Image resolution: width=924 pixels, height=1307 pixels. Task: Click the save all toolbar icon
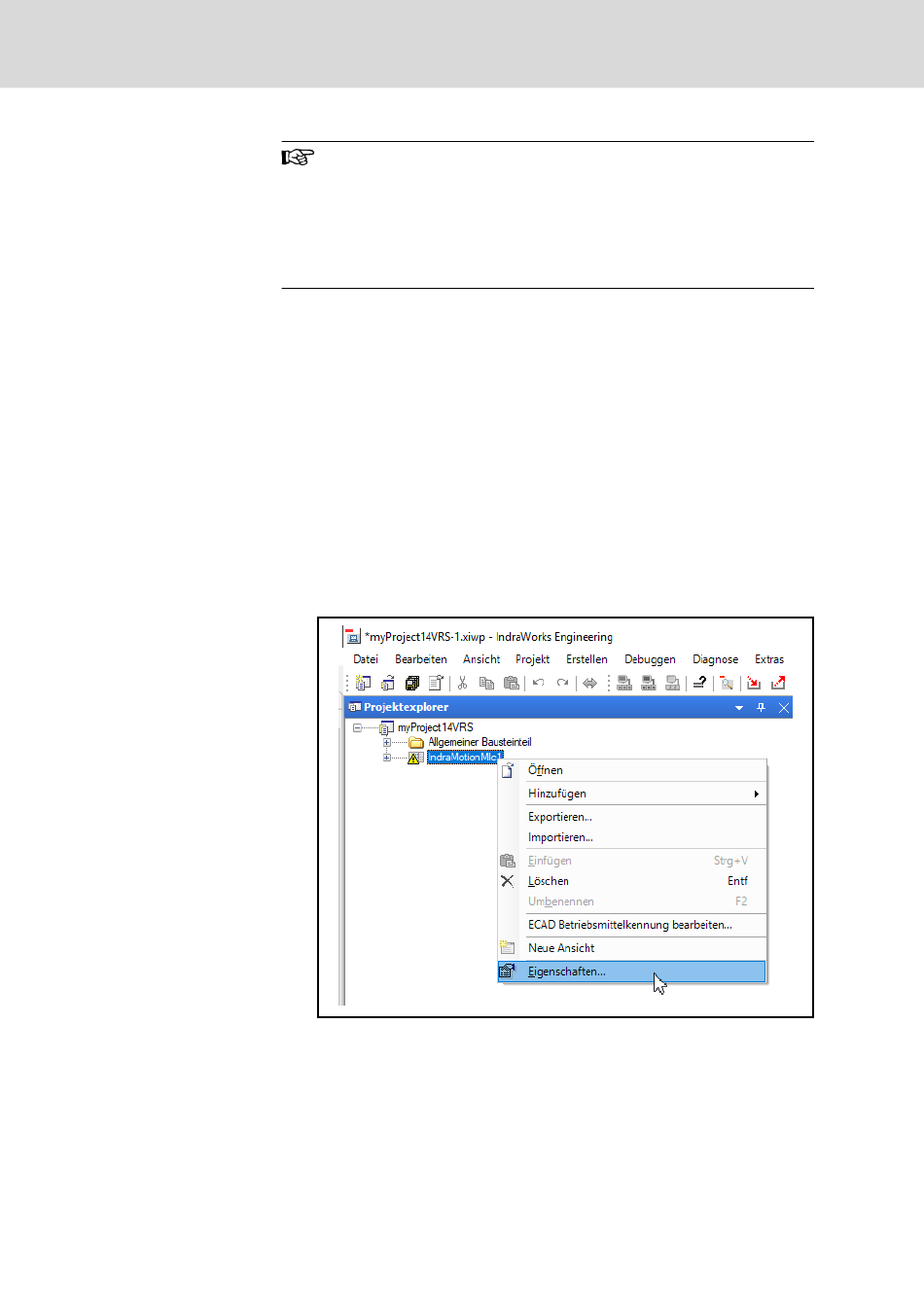click(x=412, y=683)
